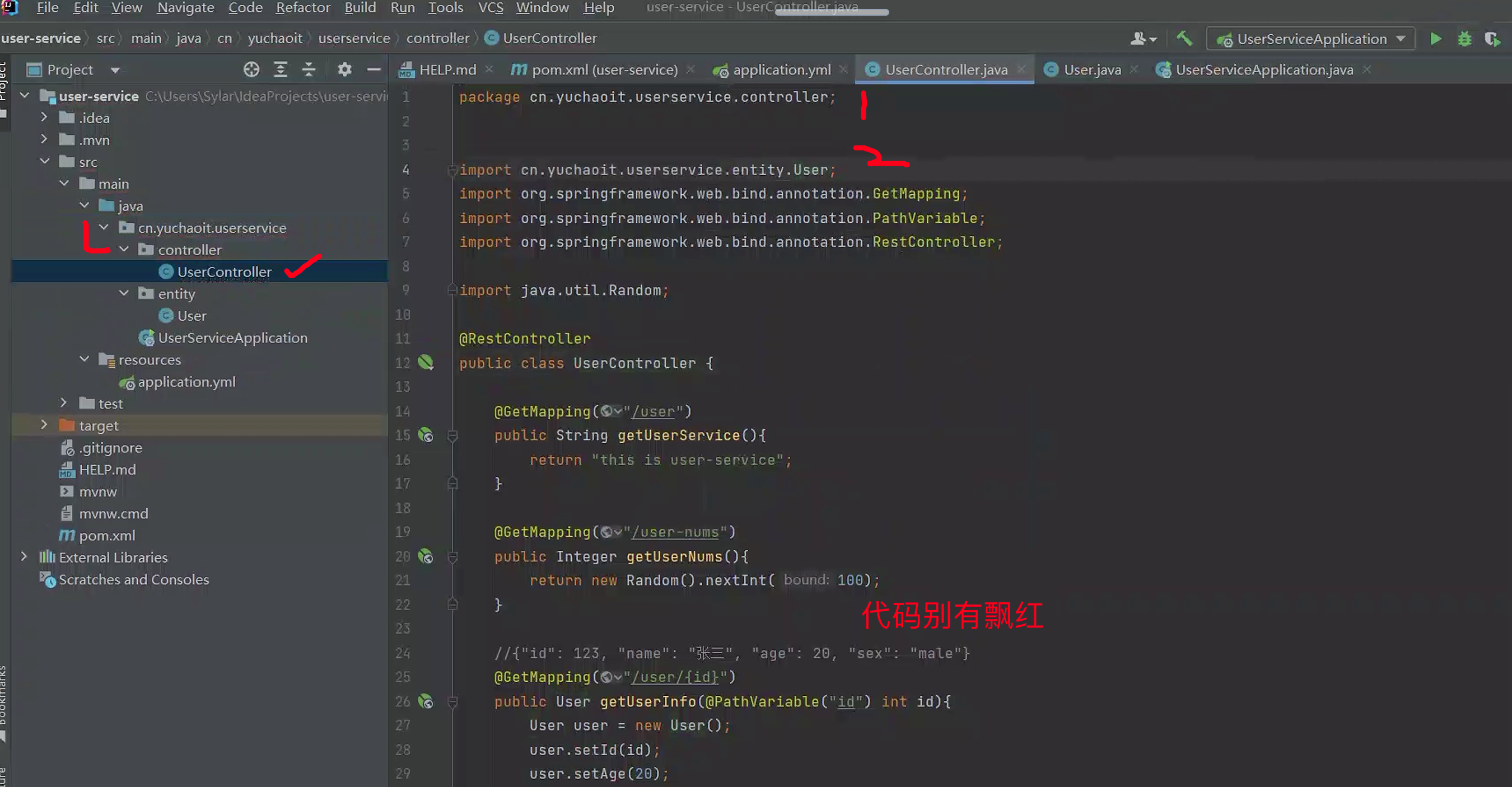Hide the Project tool window
The height and width of the screenshot is (787, 1512).
coord(374,69)
